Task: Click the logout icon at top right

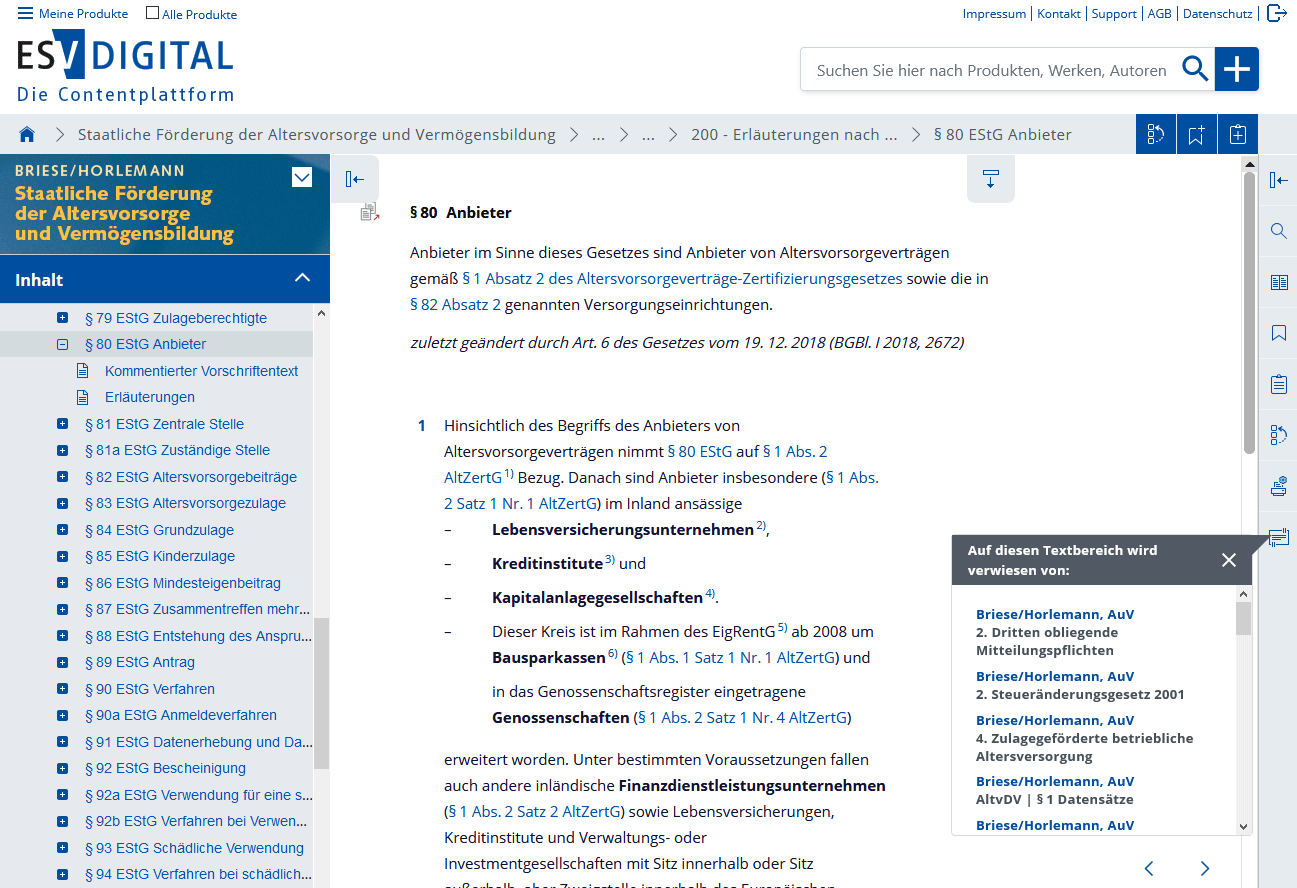Action: click(1277, 13)
